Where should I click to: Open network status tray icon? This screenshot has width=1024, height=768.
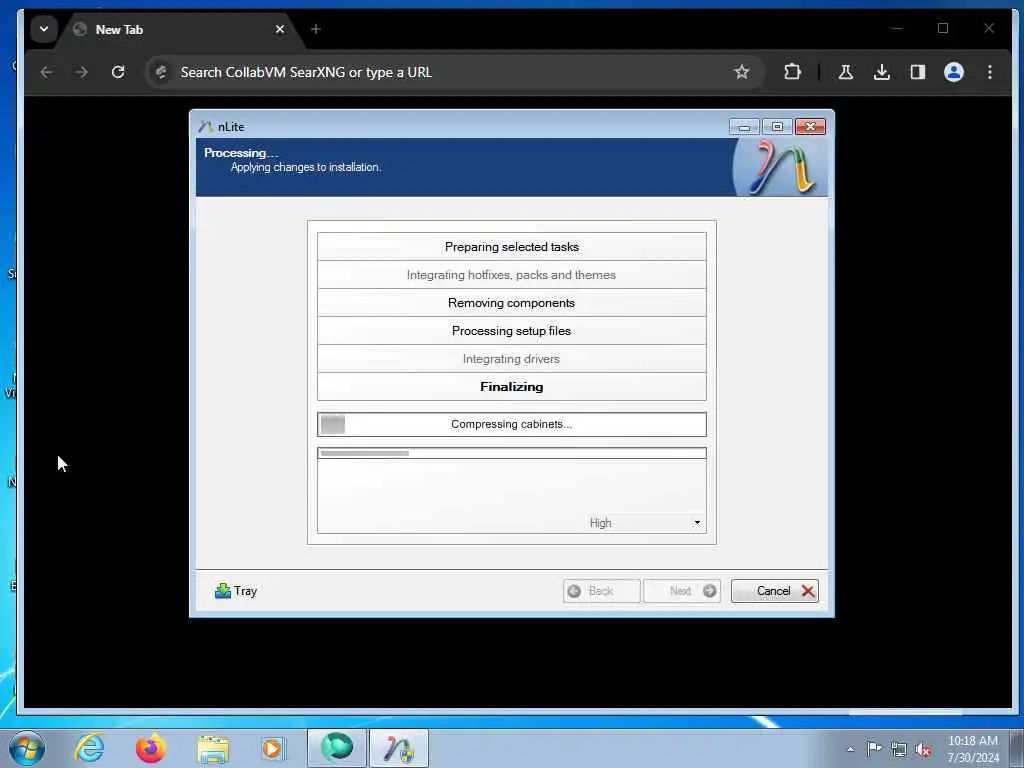(899, 750)
